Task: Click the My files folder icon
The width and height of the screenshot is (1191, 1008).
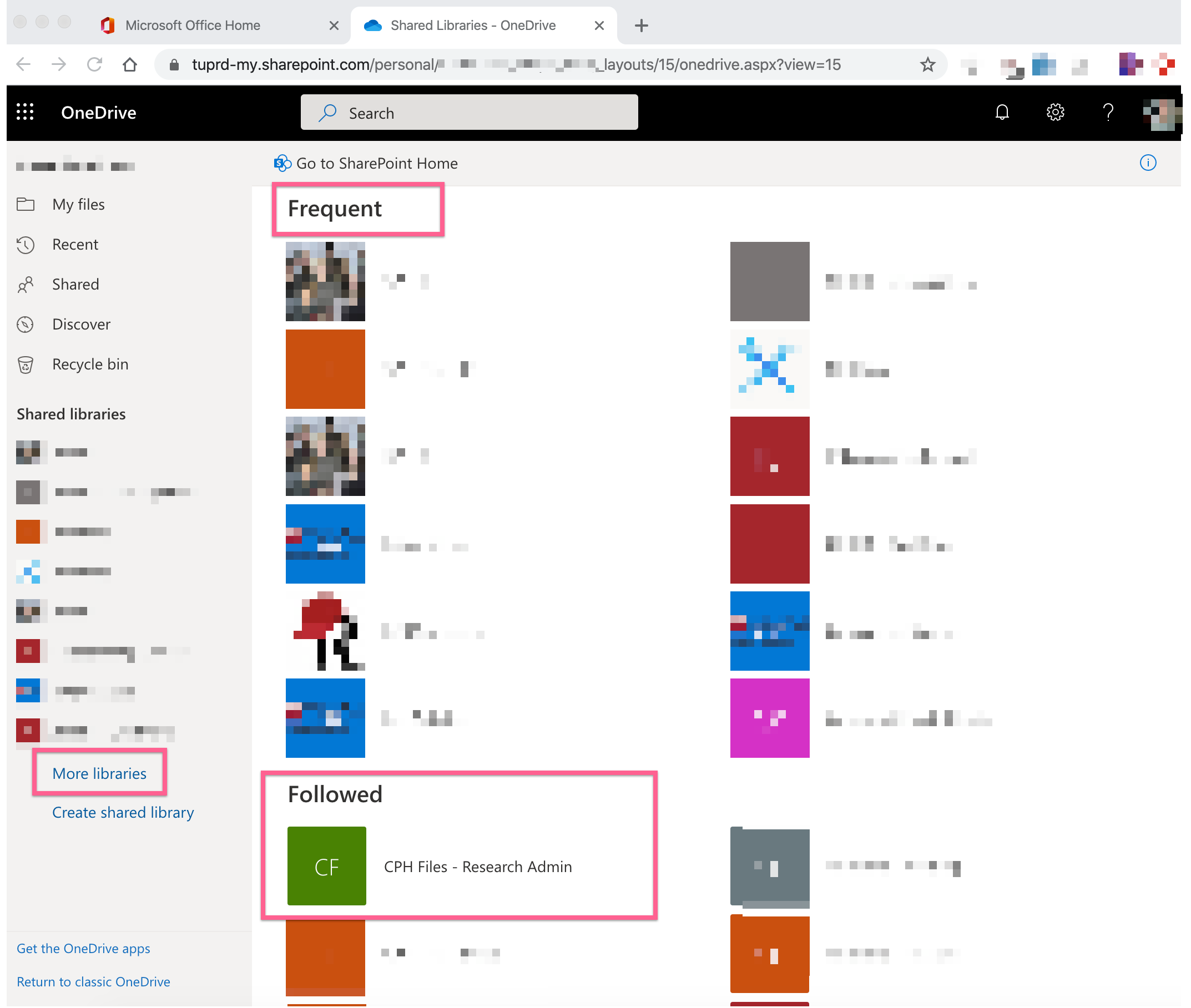Action: coord(26,204)
